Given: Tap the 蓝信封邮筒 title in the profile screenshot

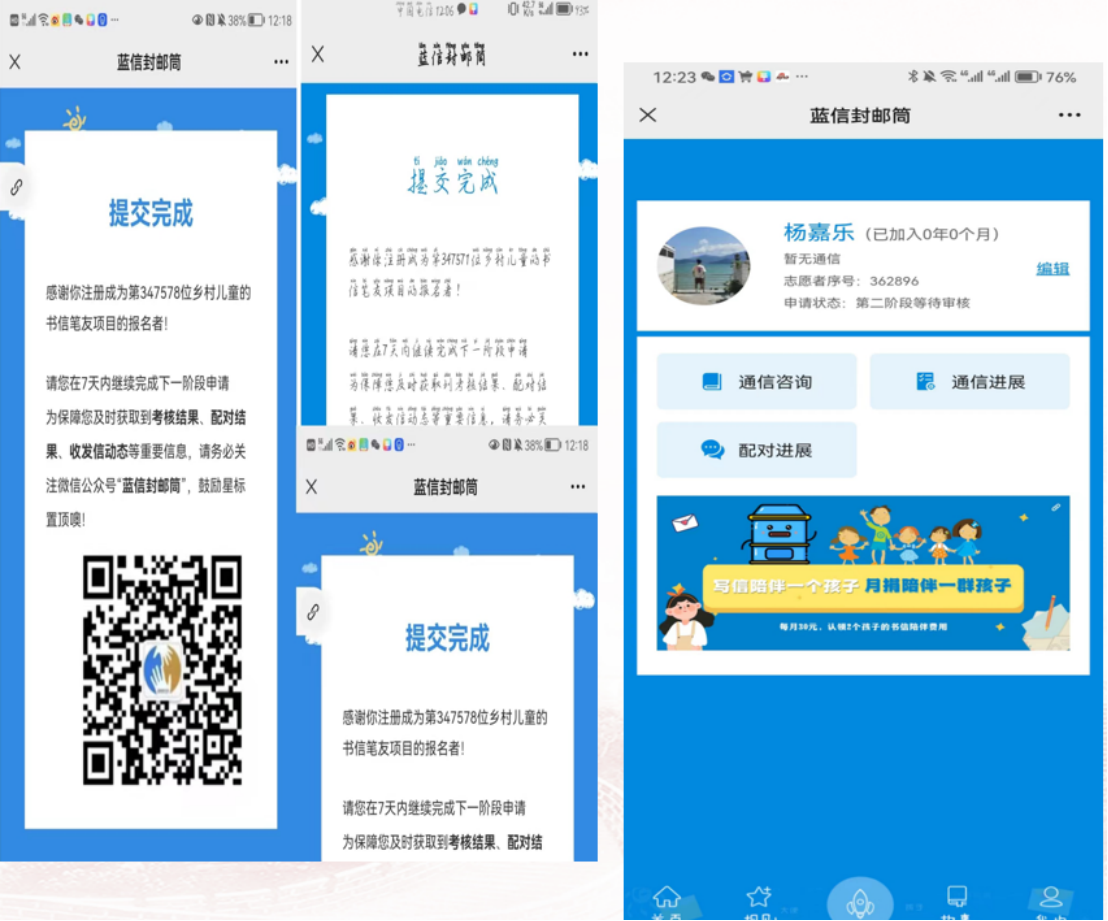Looking at the screenshot, I should tap(860, 115).
